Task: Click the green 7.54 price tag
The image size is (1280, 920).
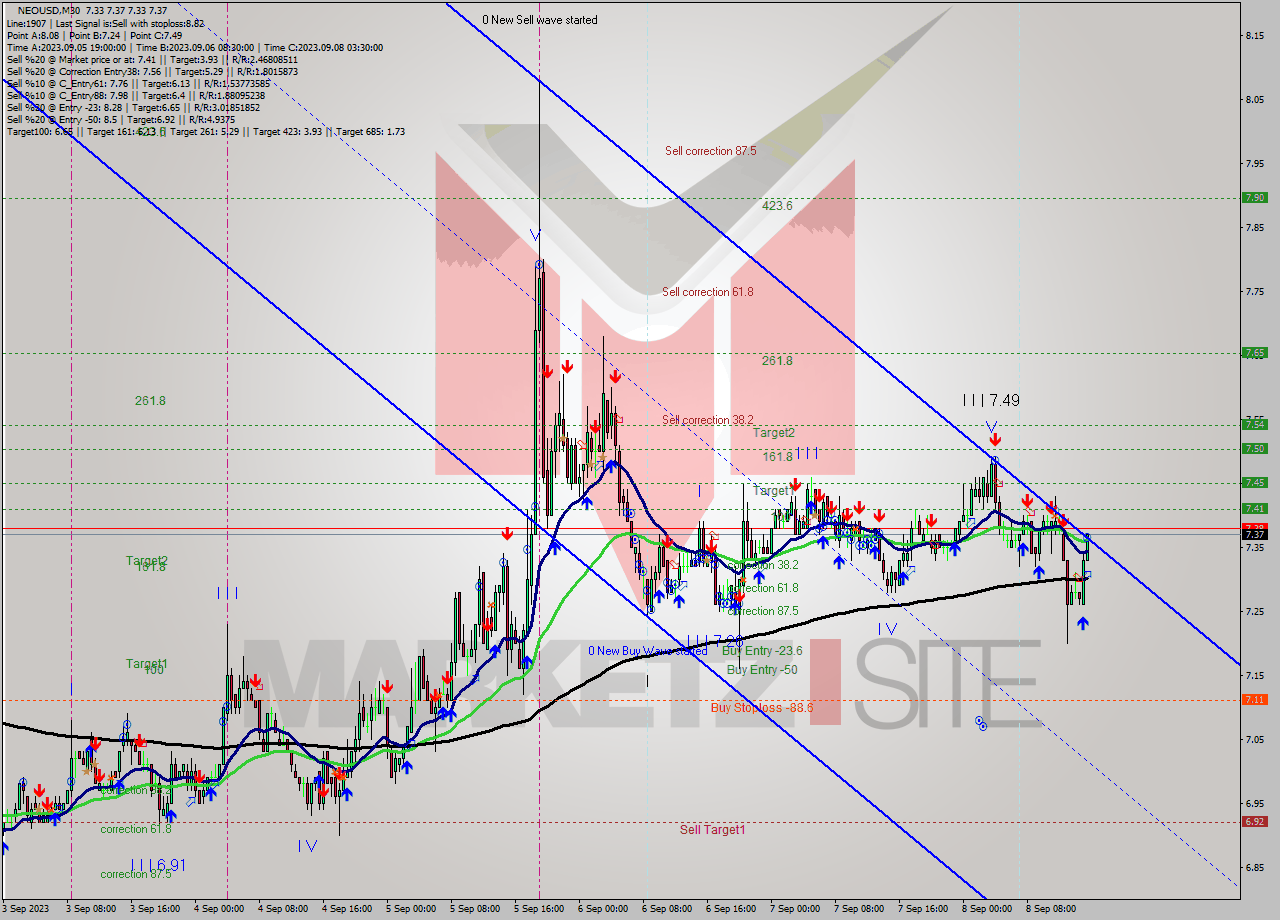Action: 1254,424
